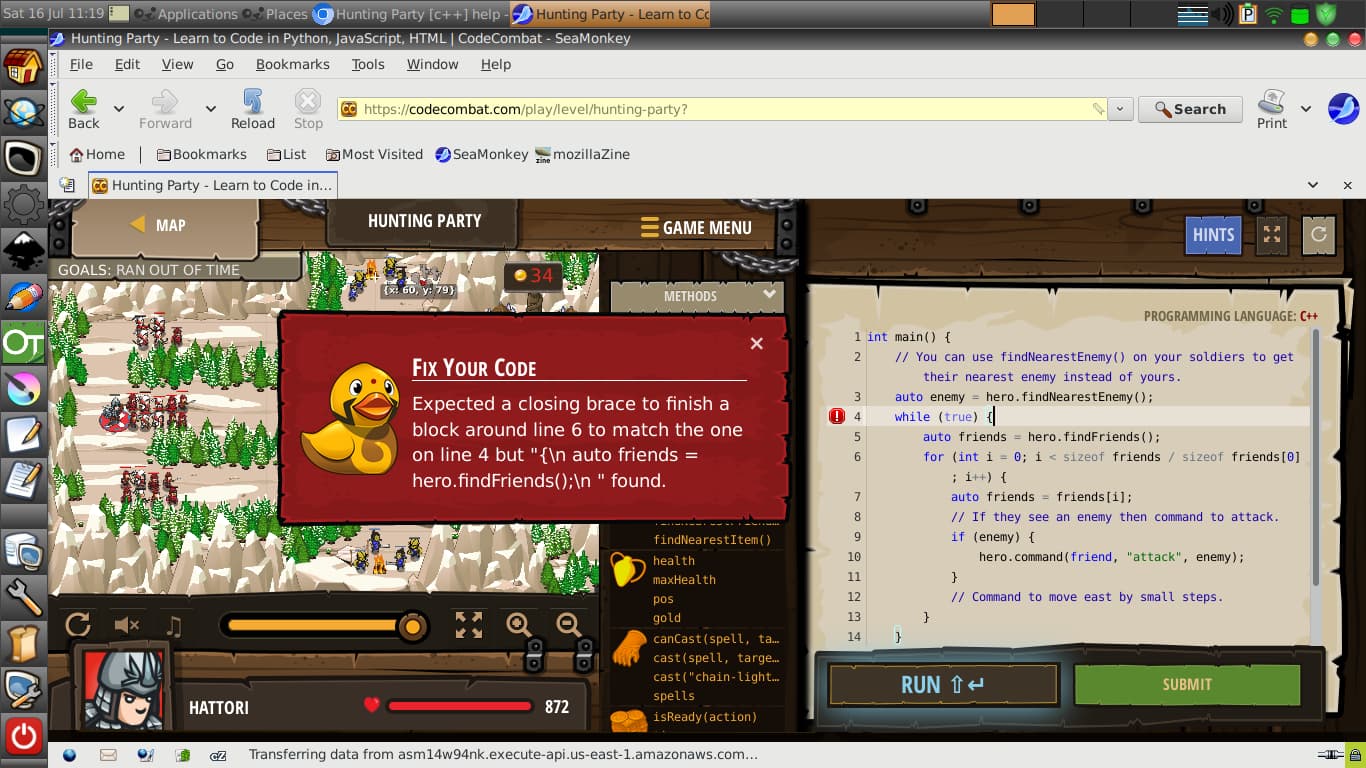This screenshot has width=1366, height=768.
Task: Open the File menu
Action: (x=81, y=64)
